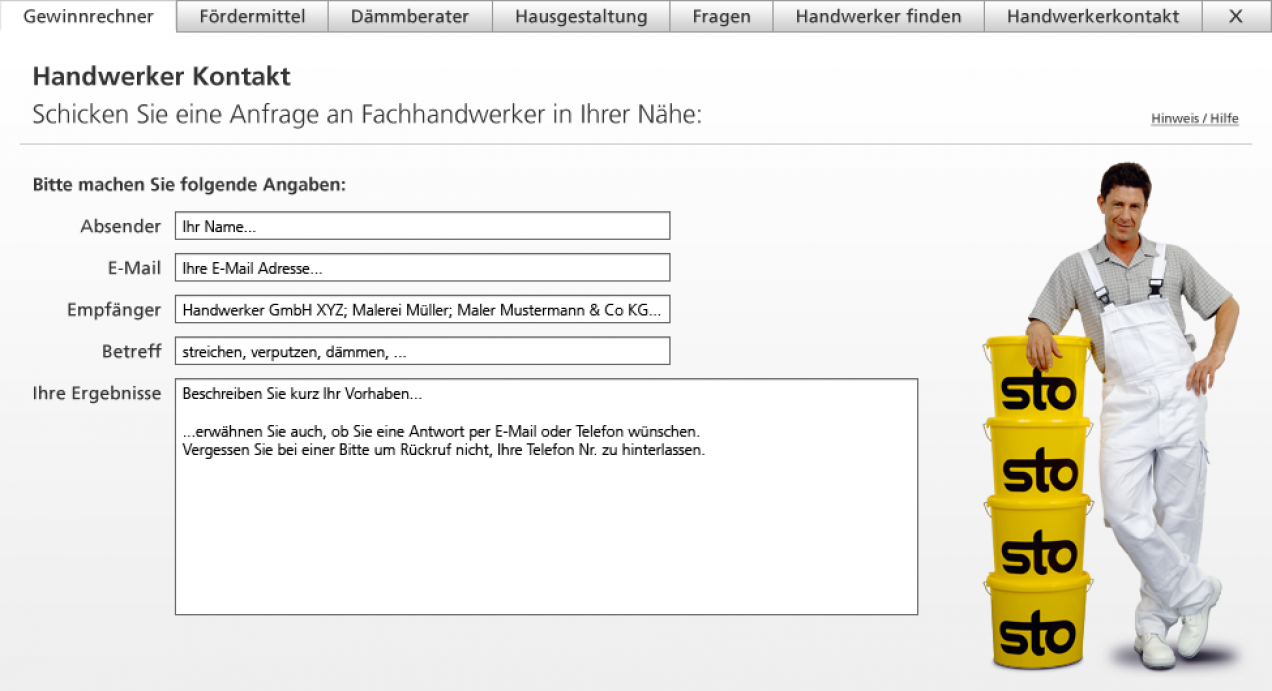Open the Handwerker finden tab
The image size is (1272, 691).
coord(877,16)
